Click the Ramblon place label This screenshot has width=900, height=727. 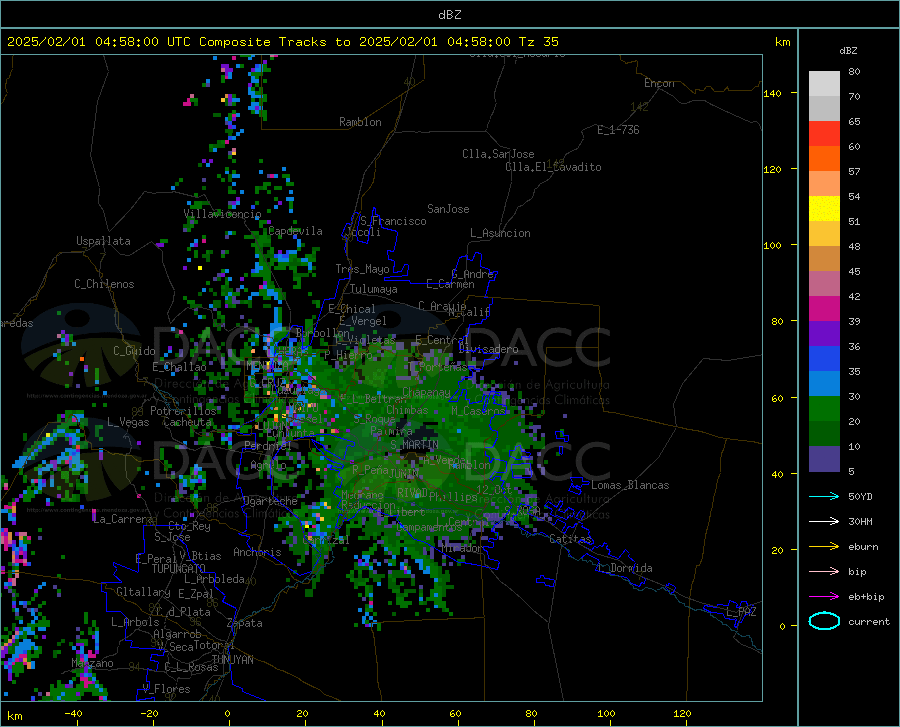coord(360,122)
